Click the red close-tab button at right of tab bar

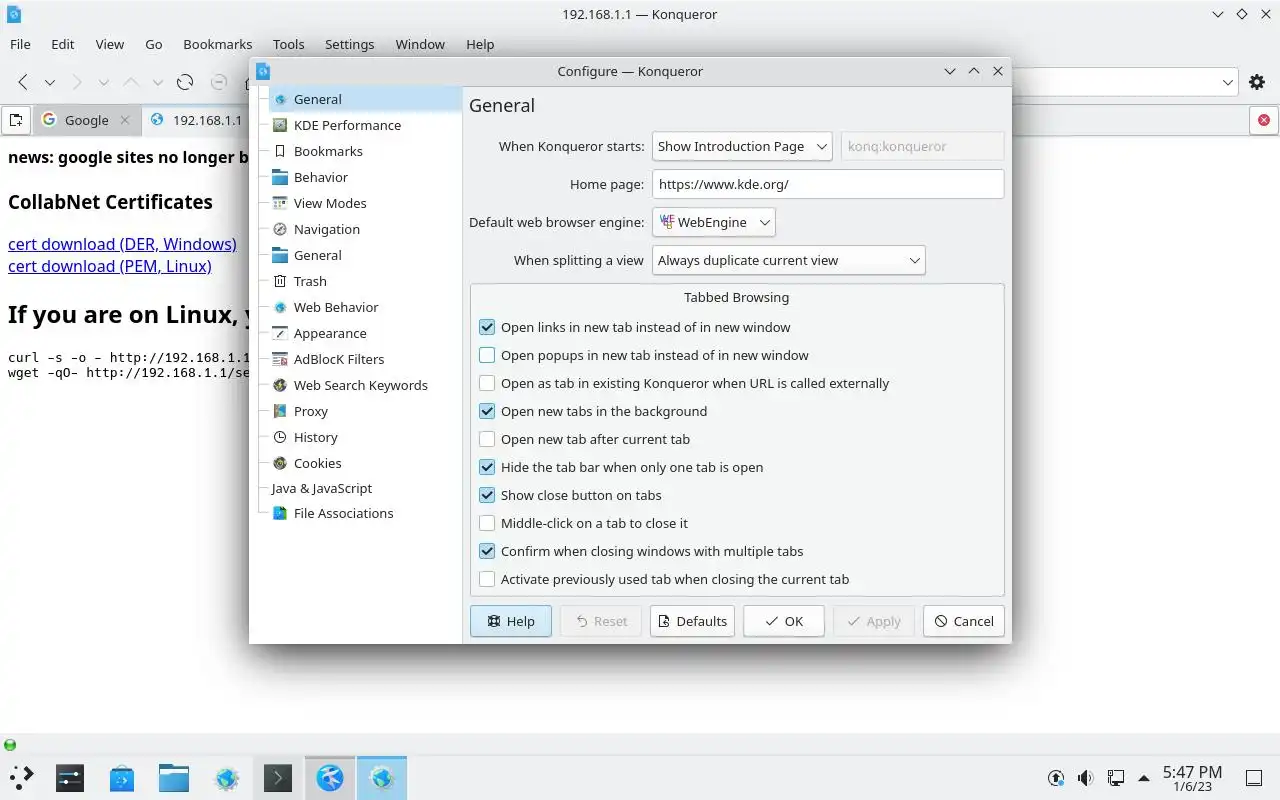(x=1263, y=120)
